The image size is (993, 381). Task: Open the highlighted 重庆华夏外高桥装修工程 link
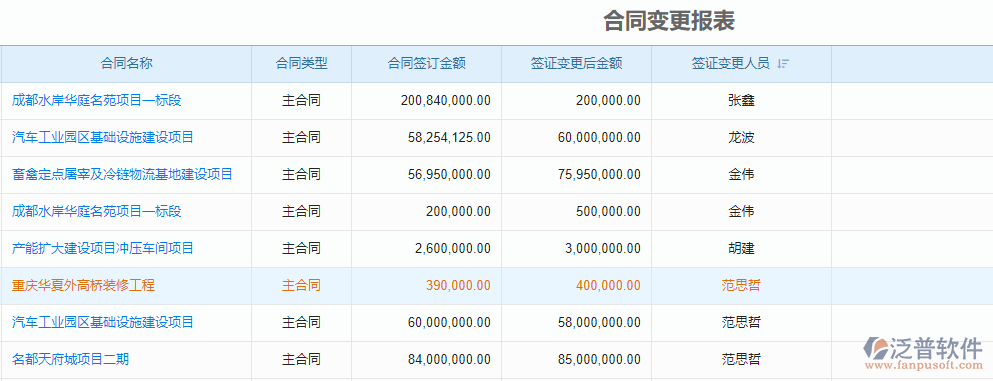pos(83,285)
